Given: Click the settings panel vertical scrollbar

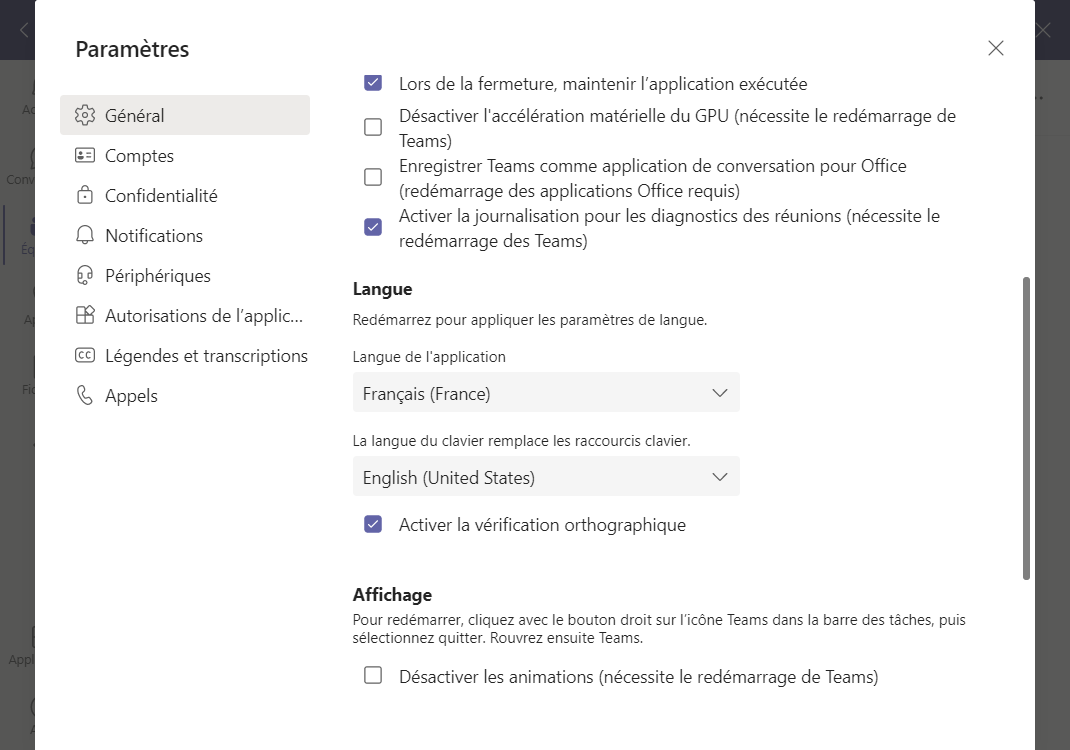Looking at the screenshot, I should (1026, 428).
